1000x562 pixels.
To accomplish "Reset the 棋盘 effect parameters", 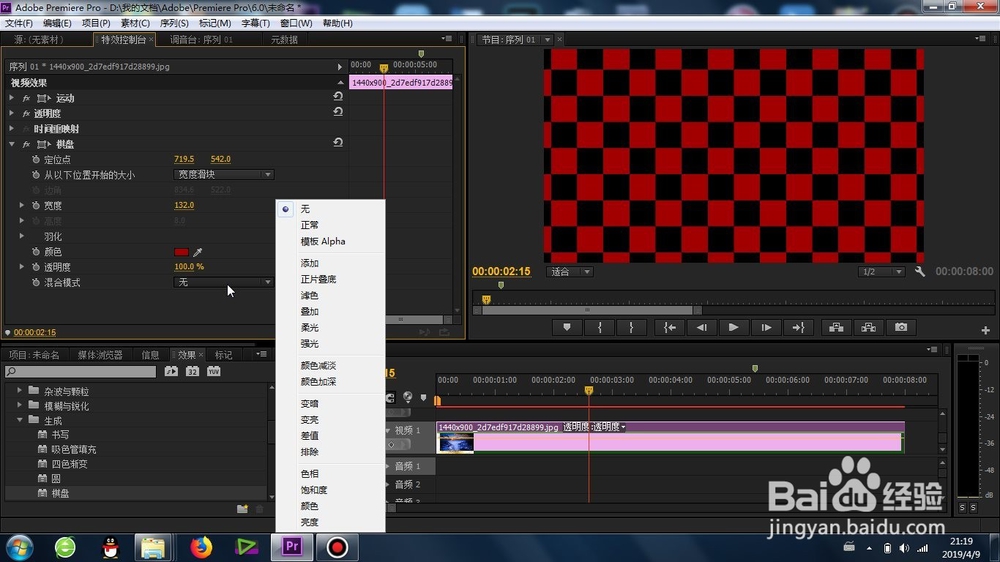I will 338,143.
